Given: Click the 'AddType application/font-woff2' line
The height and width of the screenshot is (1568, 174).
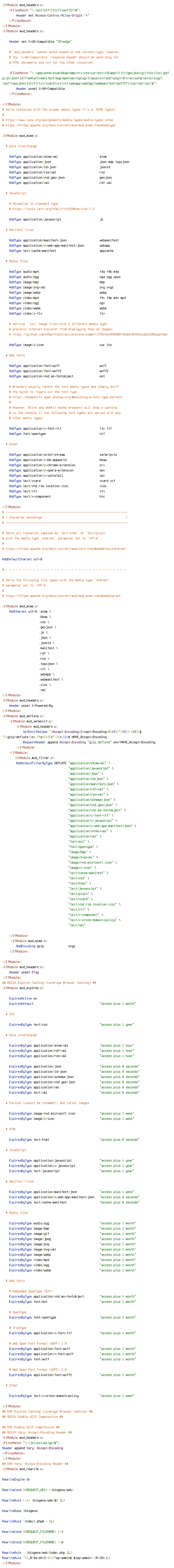Looking at the screenshot, I should 59,371.
